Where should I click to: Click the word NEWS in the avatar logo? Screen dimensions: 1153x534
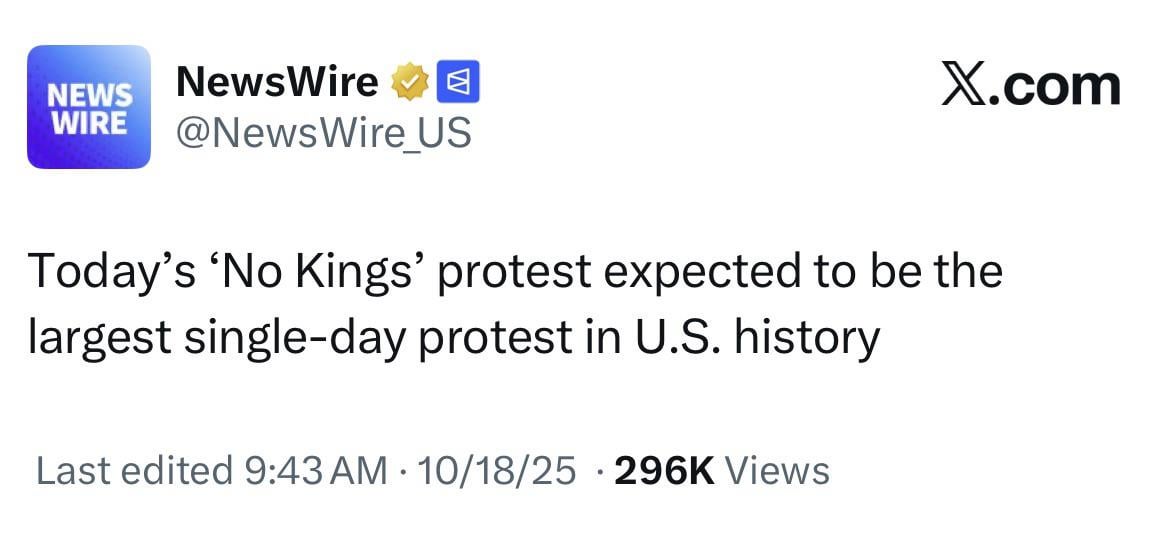coord(90,95)
